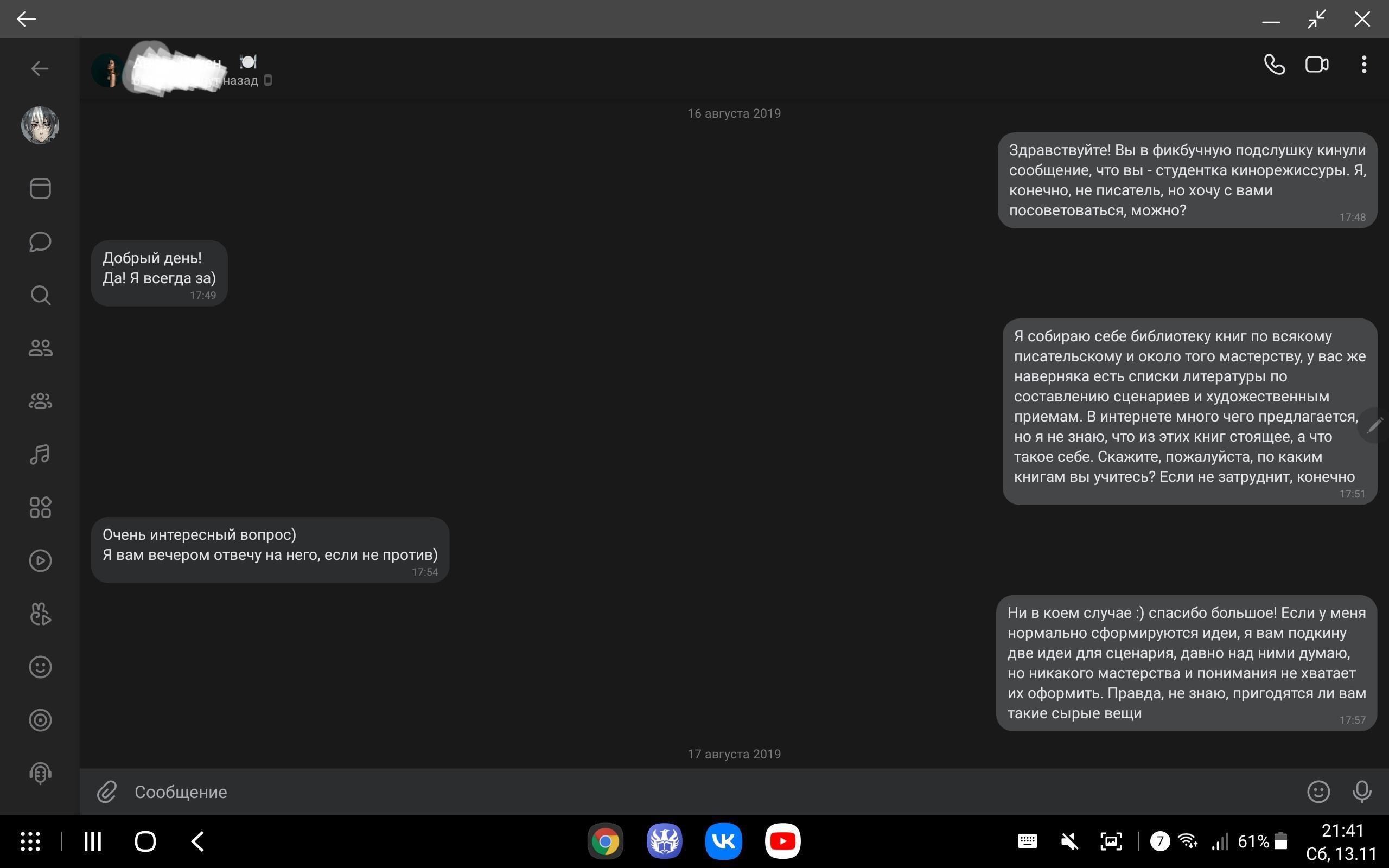Open the emoji picker in message field
The width and height of the screenshot is (1389, 868).
[x=1318, y=792]
